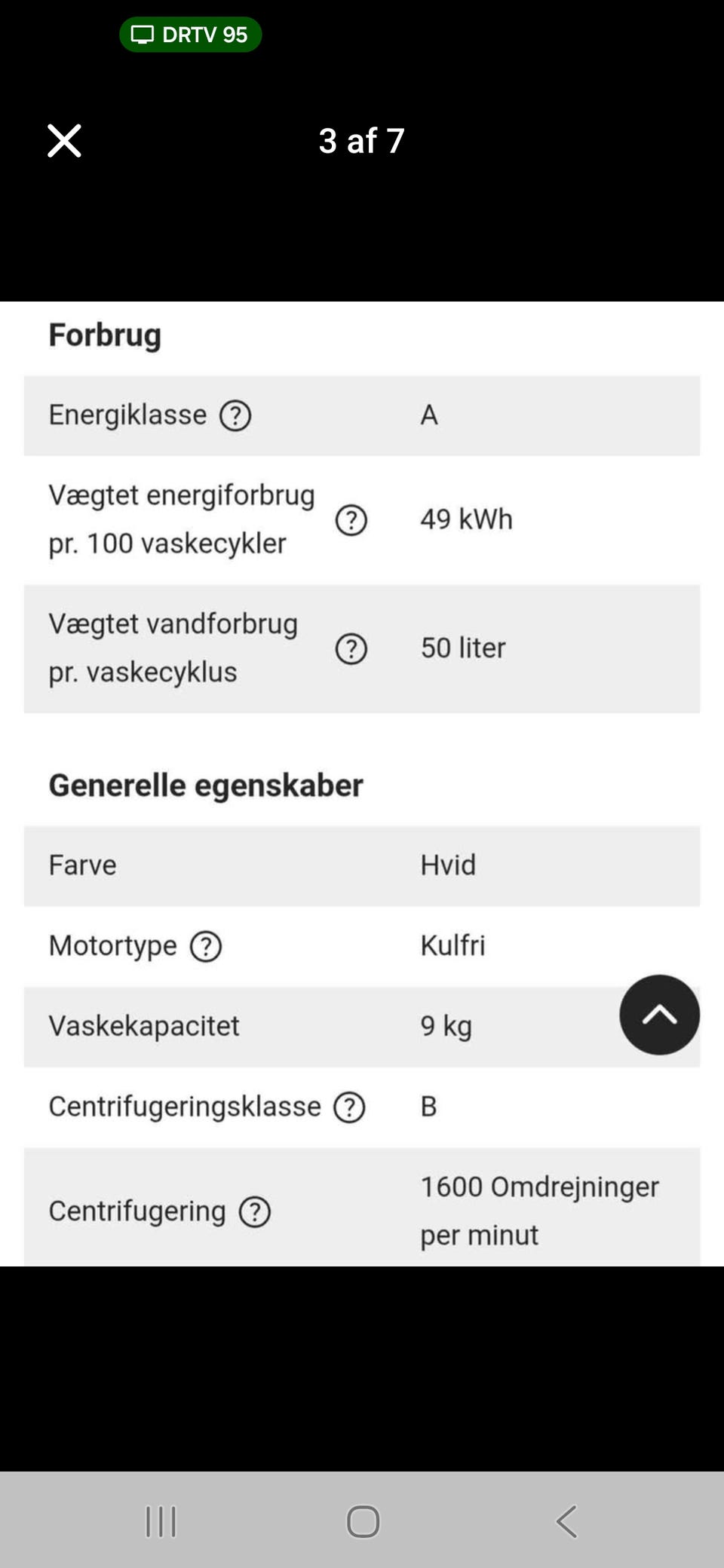Tap the Farve row value Hvid
Viewport: 724px width, 1568px height.
pos(448,865)
